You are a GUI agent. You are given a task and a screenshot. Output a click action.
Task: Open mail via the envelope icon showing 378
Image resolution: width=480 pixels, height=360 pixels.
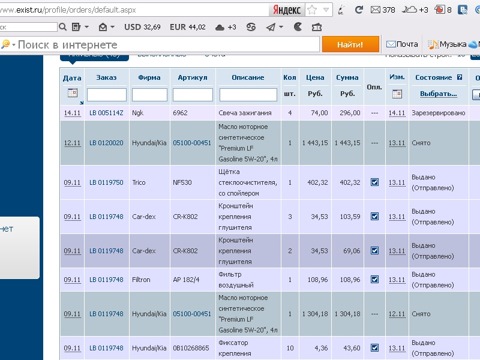(382, 10)
